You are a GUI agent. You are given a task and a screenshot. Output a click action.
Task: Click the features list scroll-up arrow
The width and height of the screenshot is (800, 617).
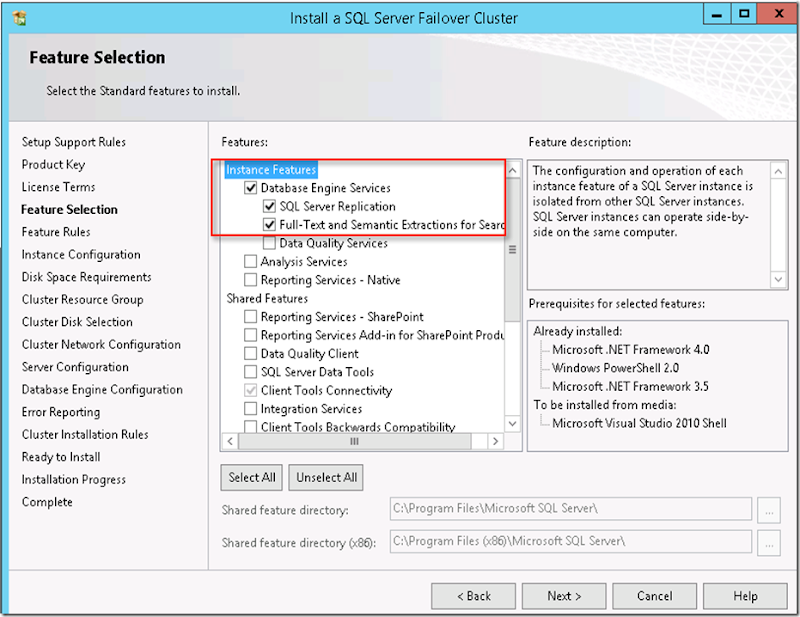tap(513, 170)
